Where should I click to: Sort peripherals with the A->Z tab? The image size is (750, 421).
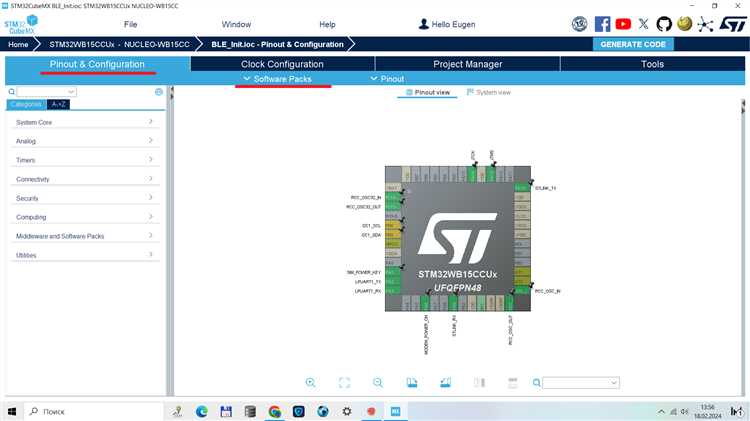[59, 104]
